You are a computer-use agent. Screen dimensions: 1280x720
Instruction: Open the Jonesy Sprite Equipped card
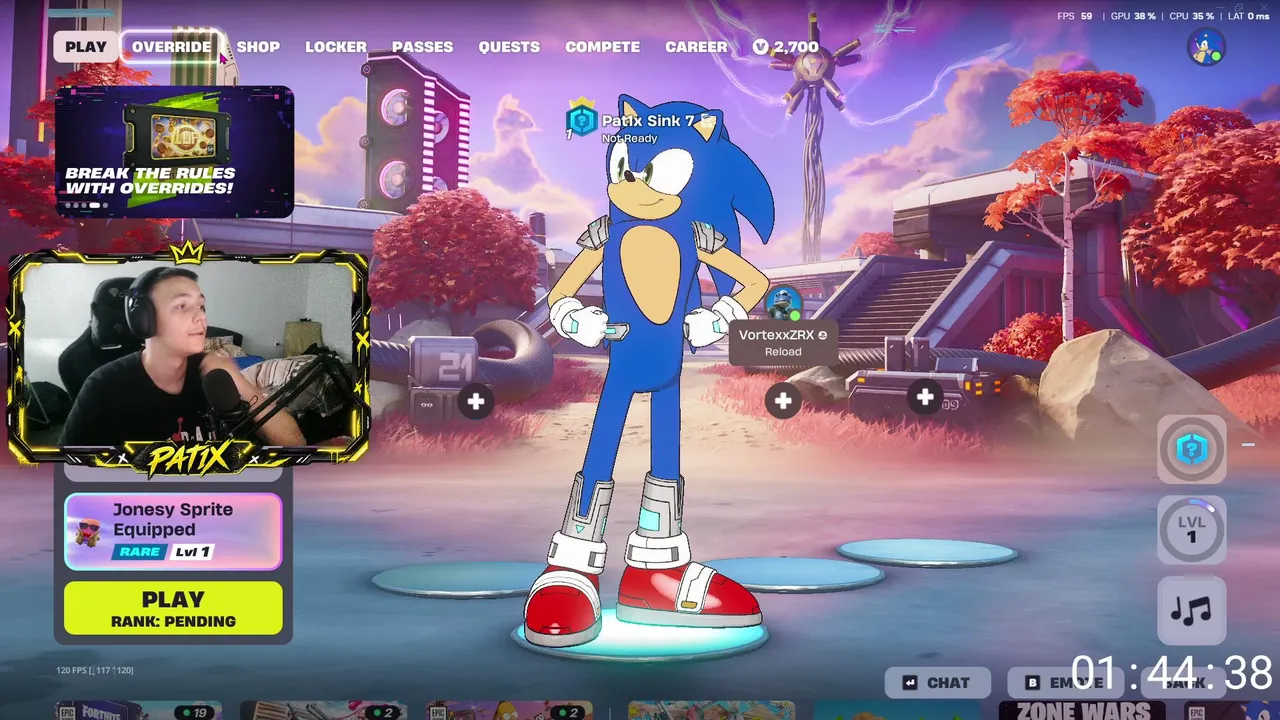click(x=173, y=531)
